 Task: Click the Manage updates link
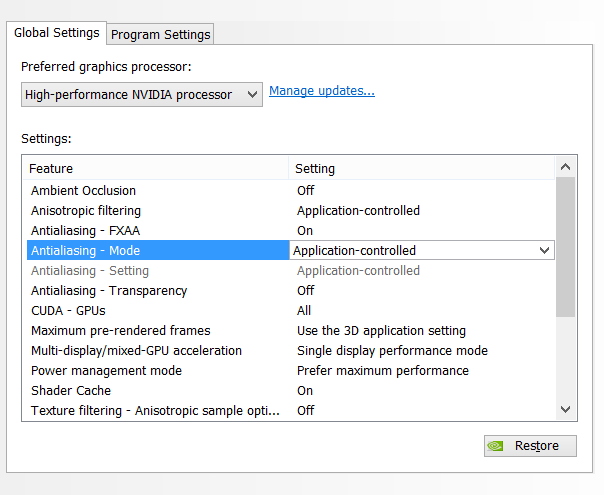[x=322, y=91]
